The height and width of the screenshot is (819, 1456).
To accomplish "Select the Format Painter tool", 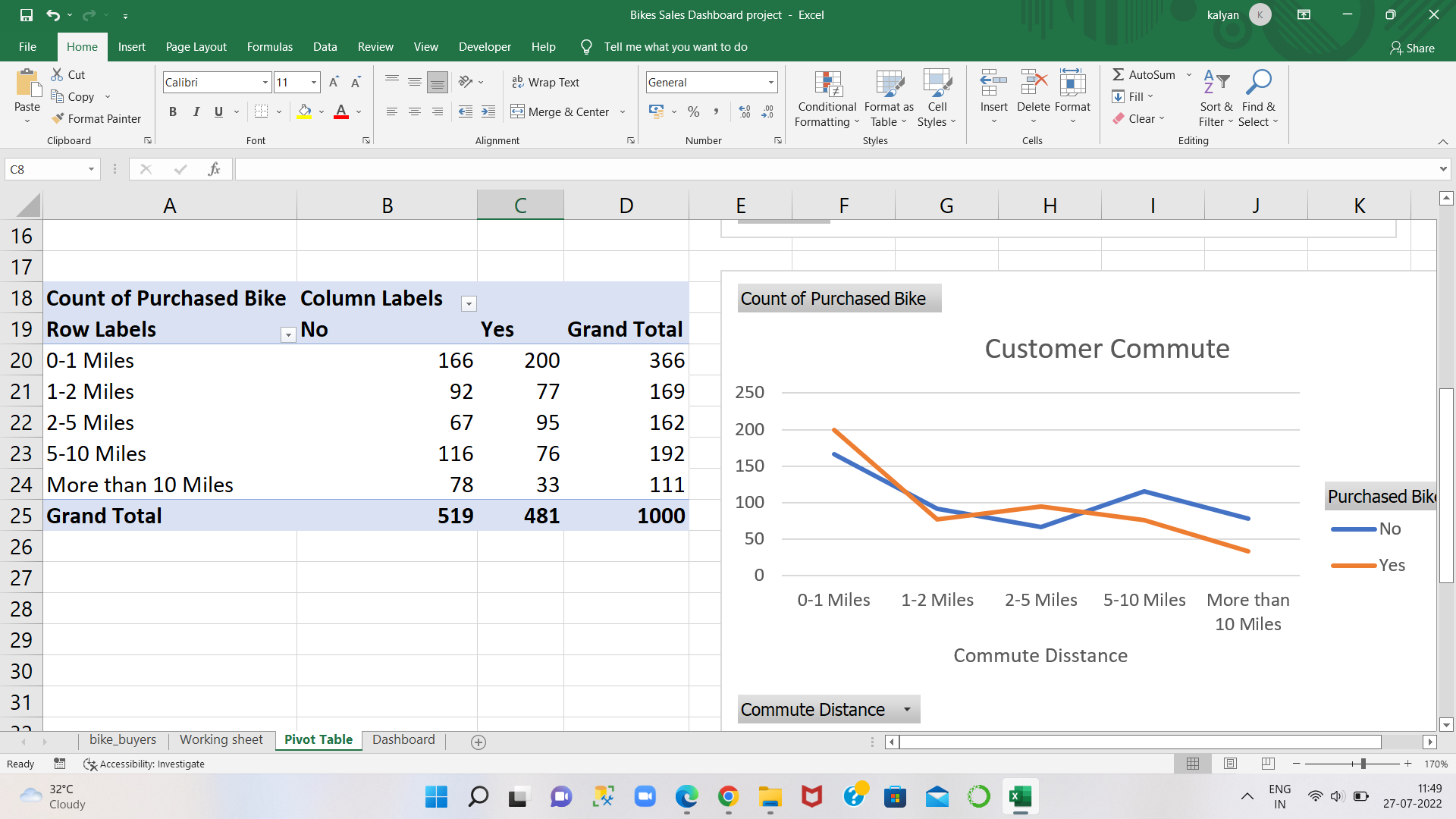I will click(96, 118).
